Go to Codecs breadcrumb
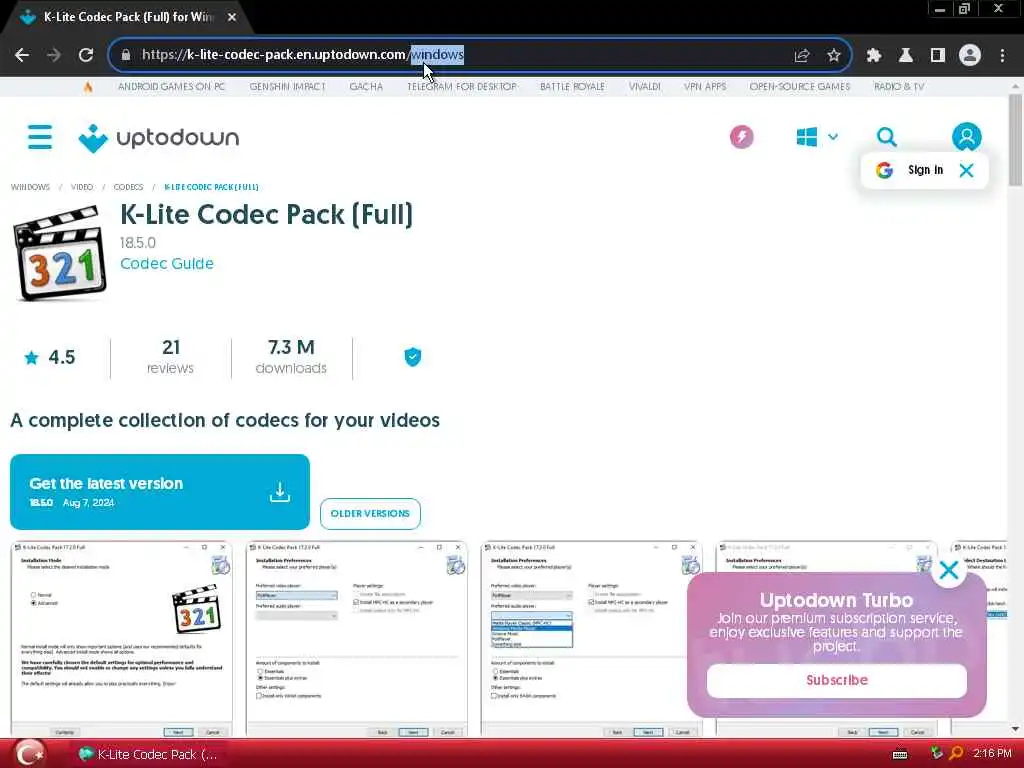This screenshot has width=1024, height=768. pos(128,187)
